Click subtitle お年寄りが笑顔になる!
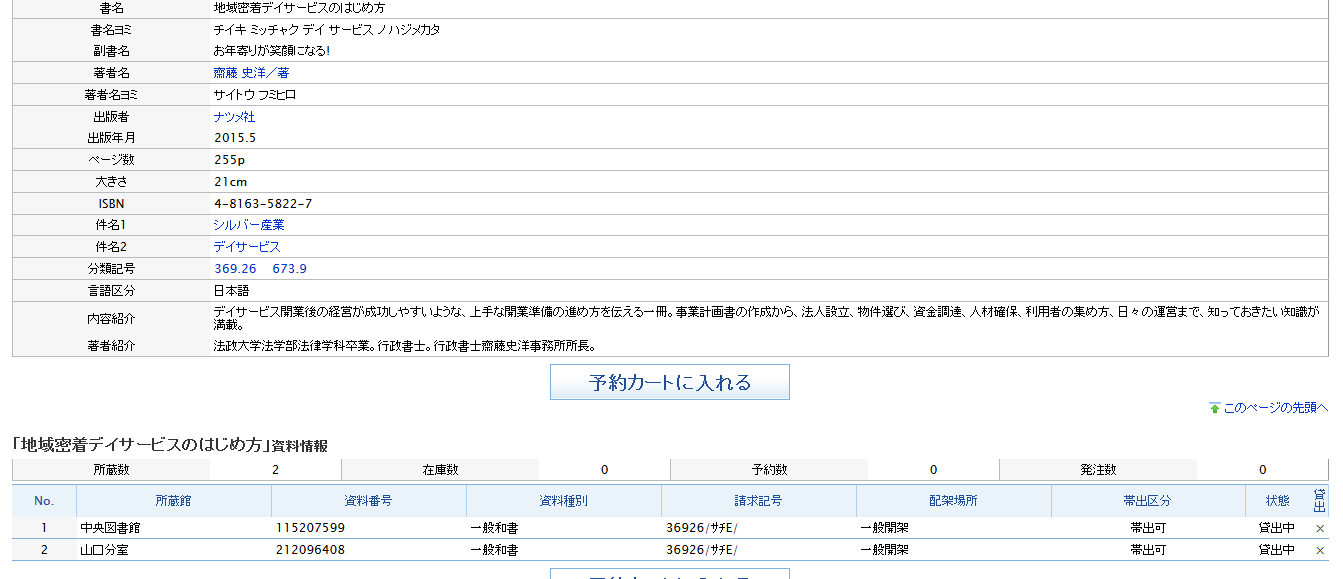The width and height of the screenshot is (1343, 579). click(272, 51)
